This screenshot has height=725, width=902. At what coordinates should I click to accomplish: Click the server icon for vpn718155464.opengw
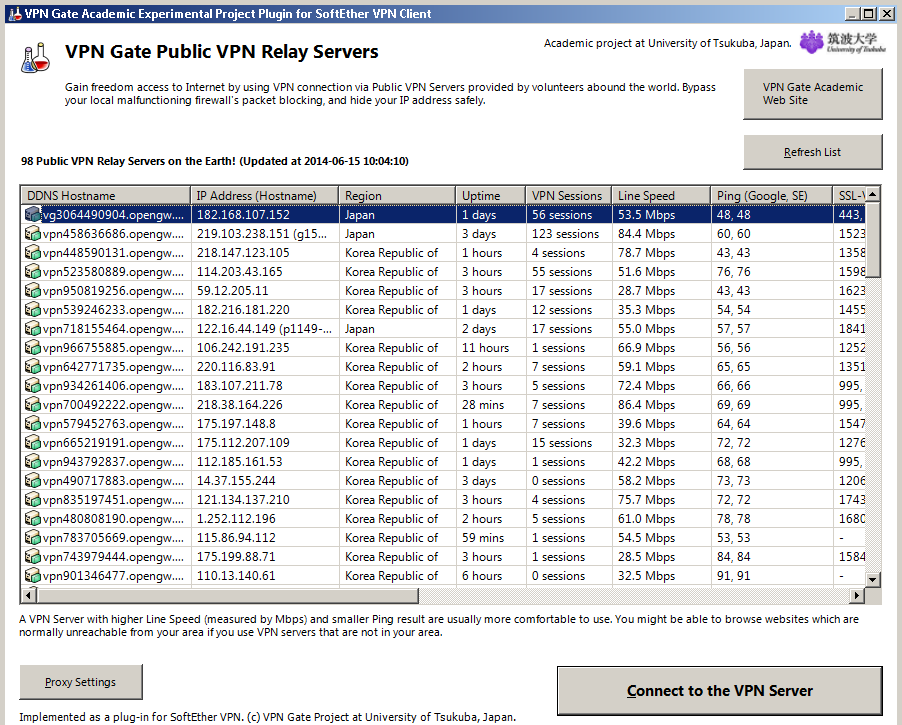point(33,329)
